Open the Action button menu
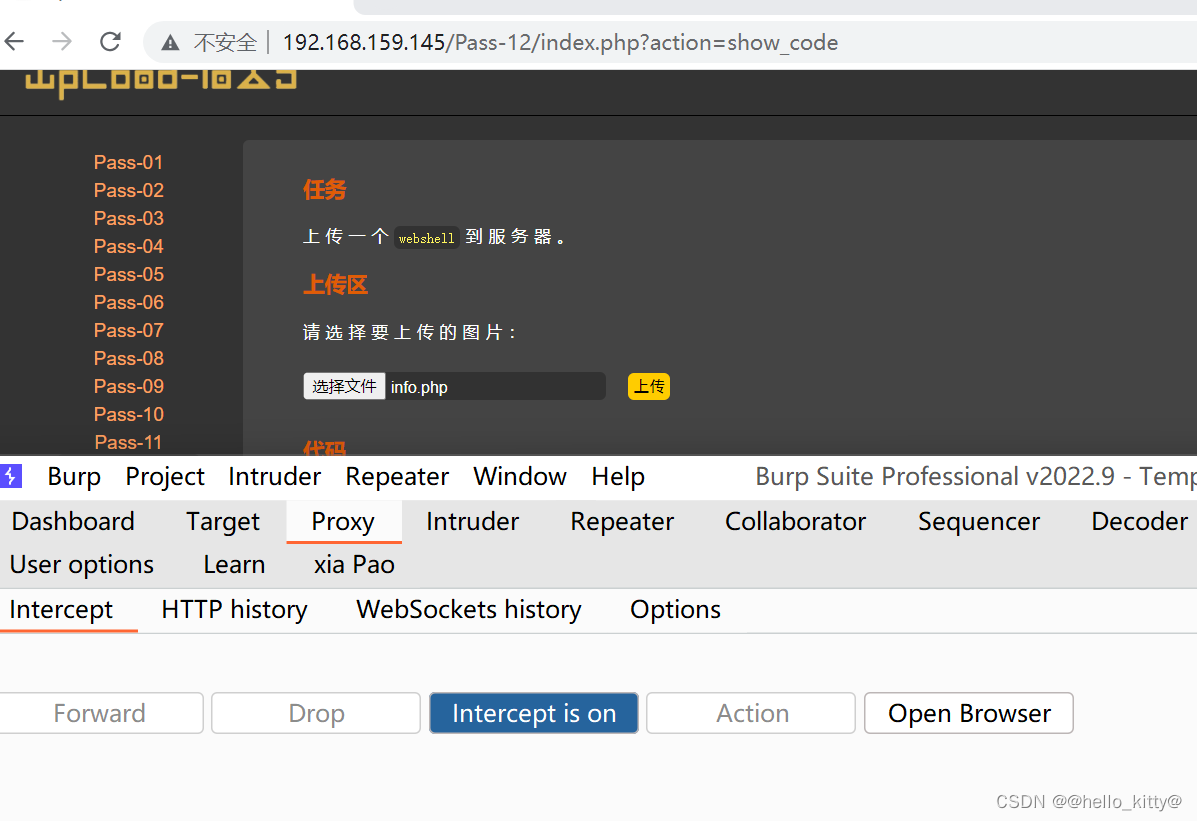 click(x=752, y=713)
